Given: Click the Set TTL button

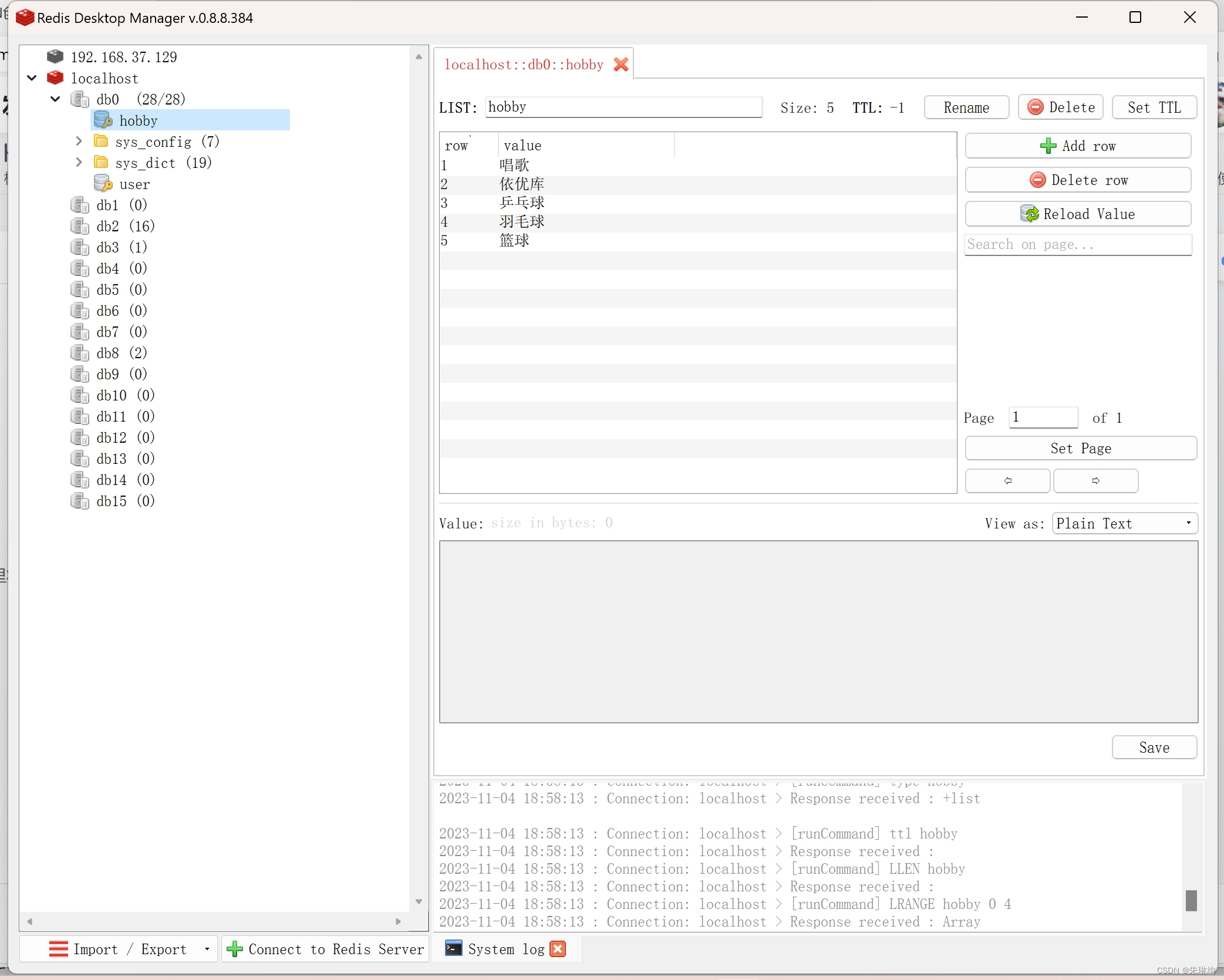Looking at the screenshot, I should pyautogui.click(x=1155, y=107).
